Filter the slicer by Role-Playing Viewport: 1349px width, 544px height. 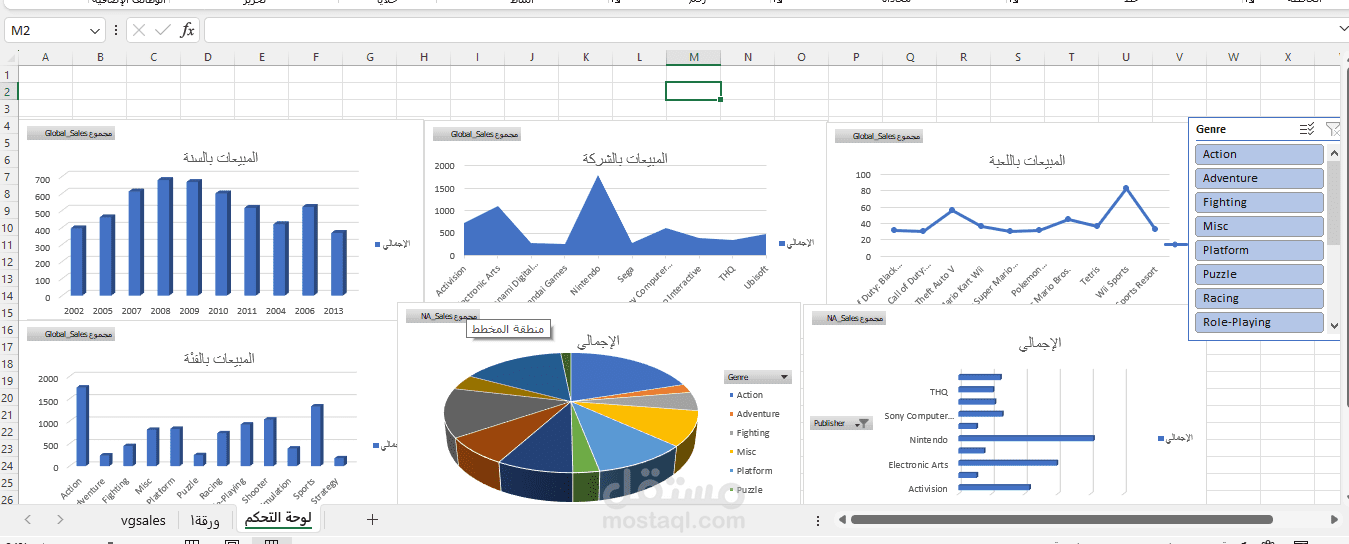point(1259,322)
